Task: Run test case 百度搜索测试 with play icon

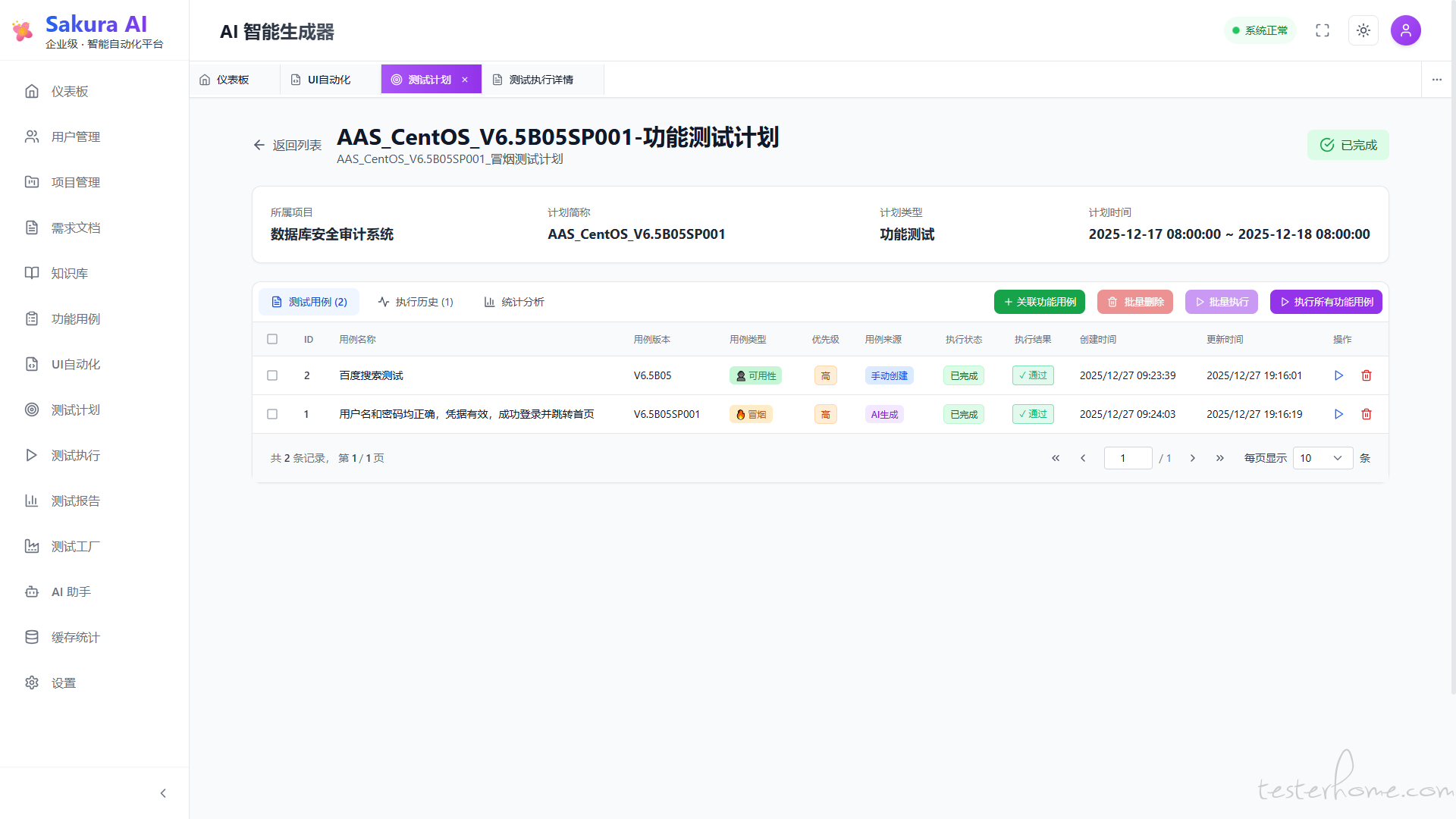Action: click(x=1338, y=375)
